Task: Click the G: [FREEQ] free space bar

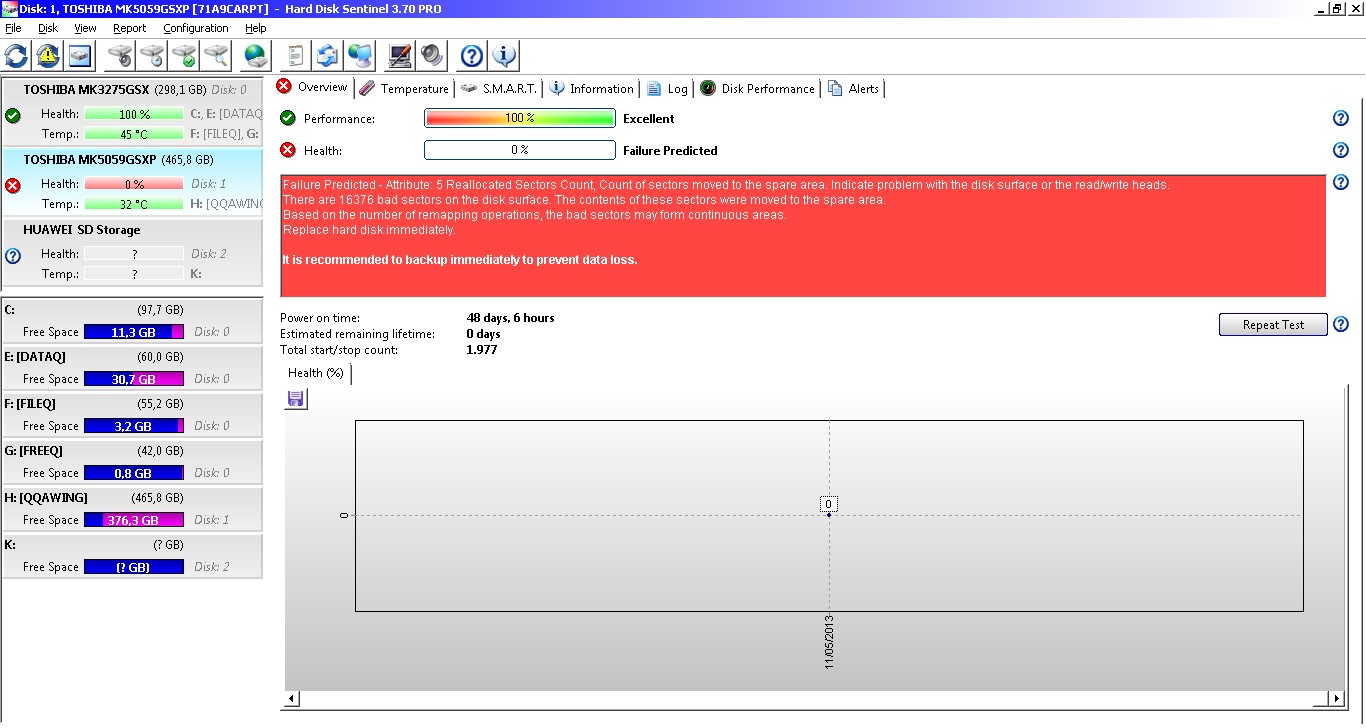Action: pos(134,473)
